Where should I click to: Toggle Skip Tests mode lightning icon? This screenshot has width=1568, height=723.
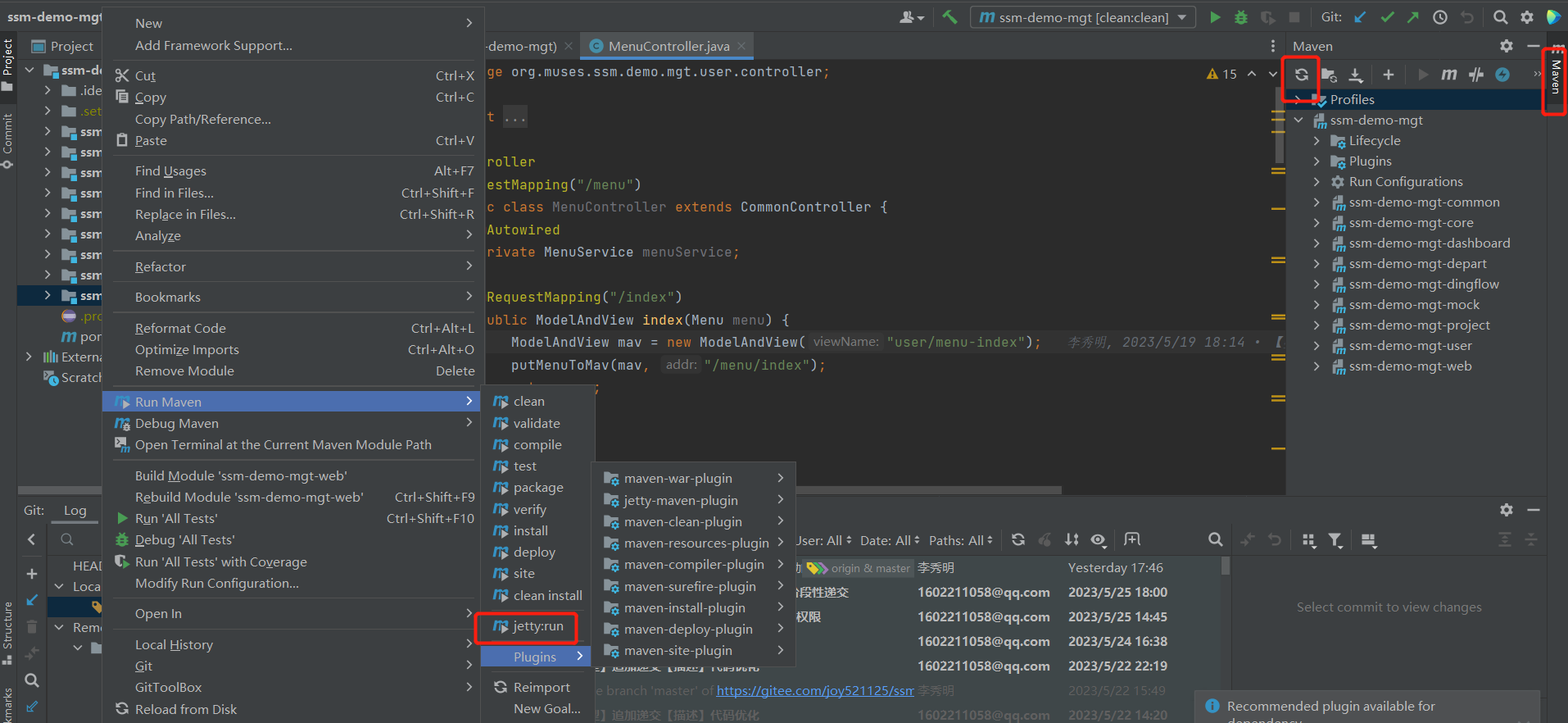1502,75
